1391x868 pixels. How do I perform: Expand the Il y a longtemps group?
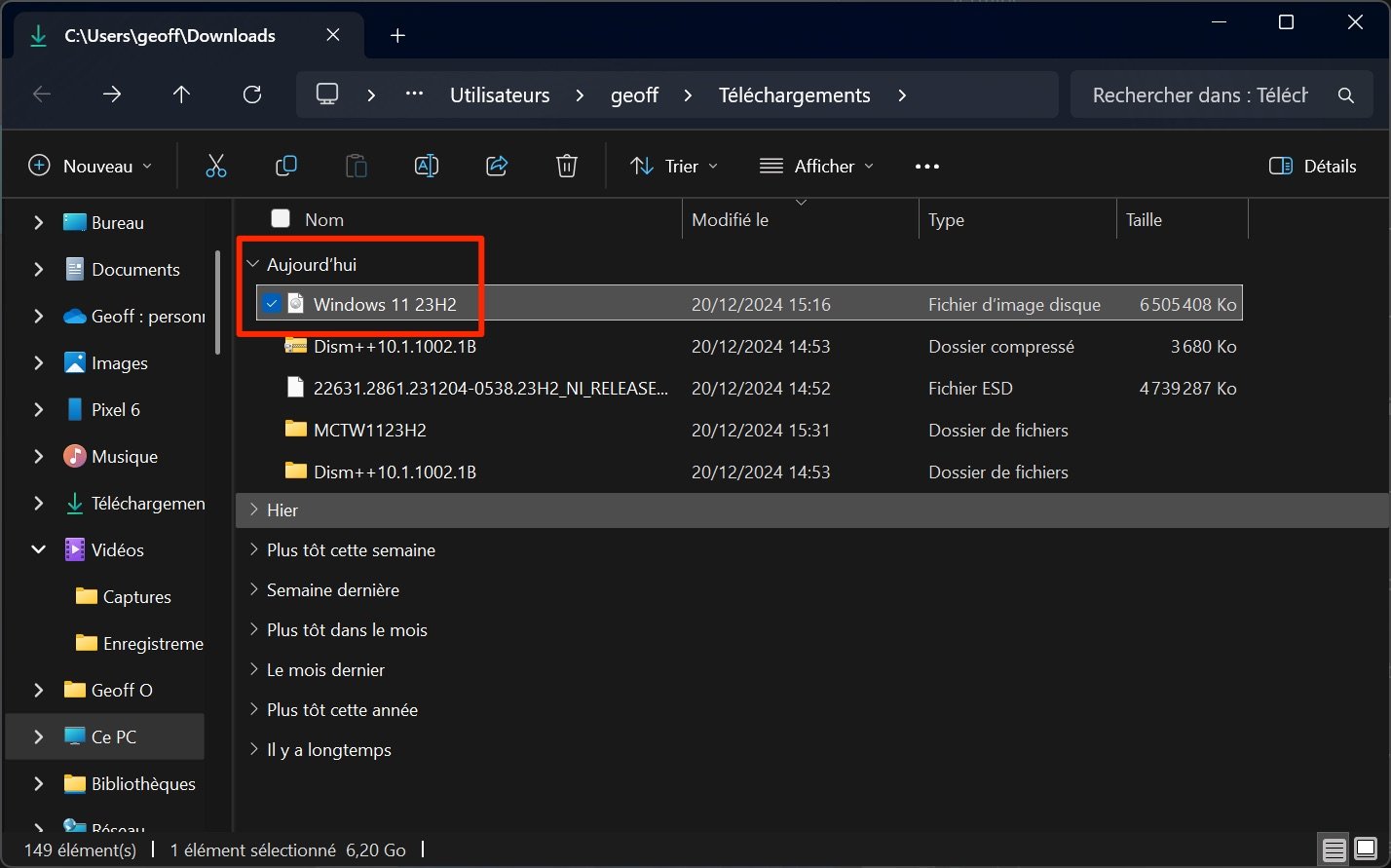(253, 749)
